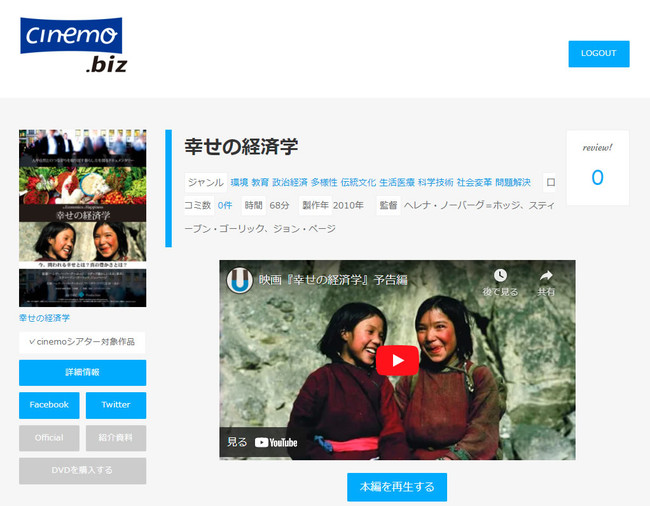
Task: Open the 見る YouTube logo link
Action: pos(262,442)
